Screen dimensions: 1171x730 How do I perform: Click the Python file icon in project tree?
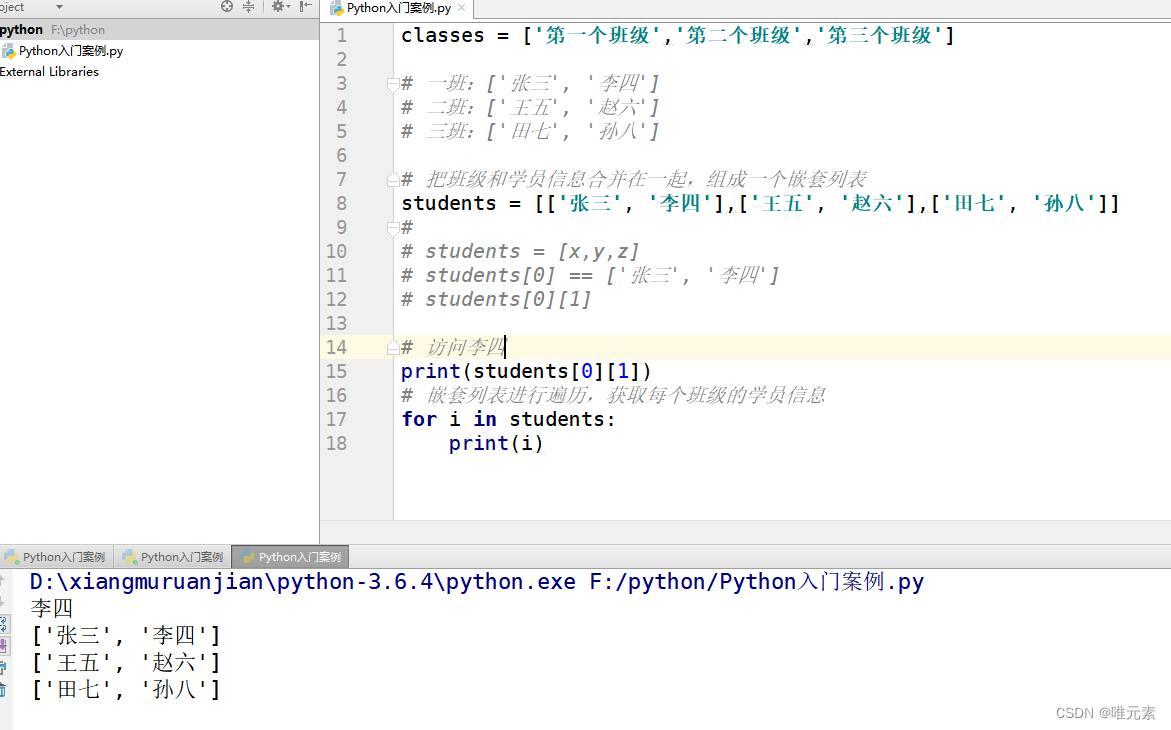(x=8, y=52)
